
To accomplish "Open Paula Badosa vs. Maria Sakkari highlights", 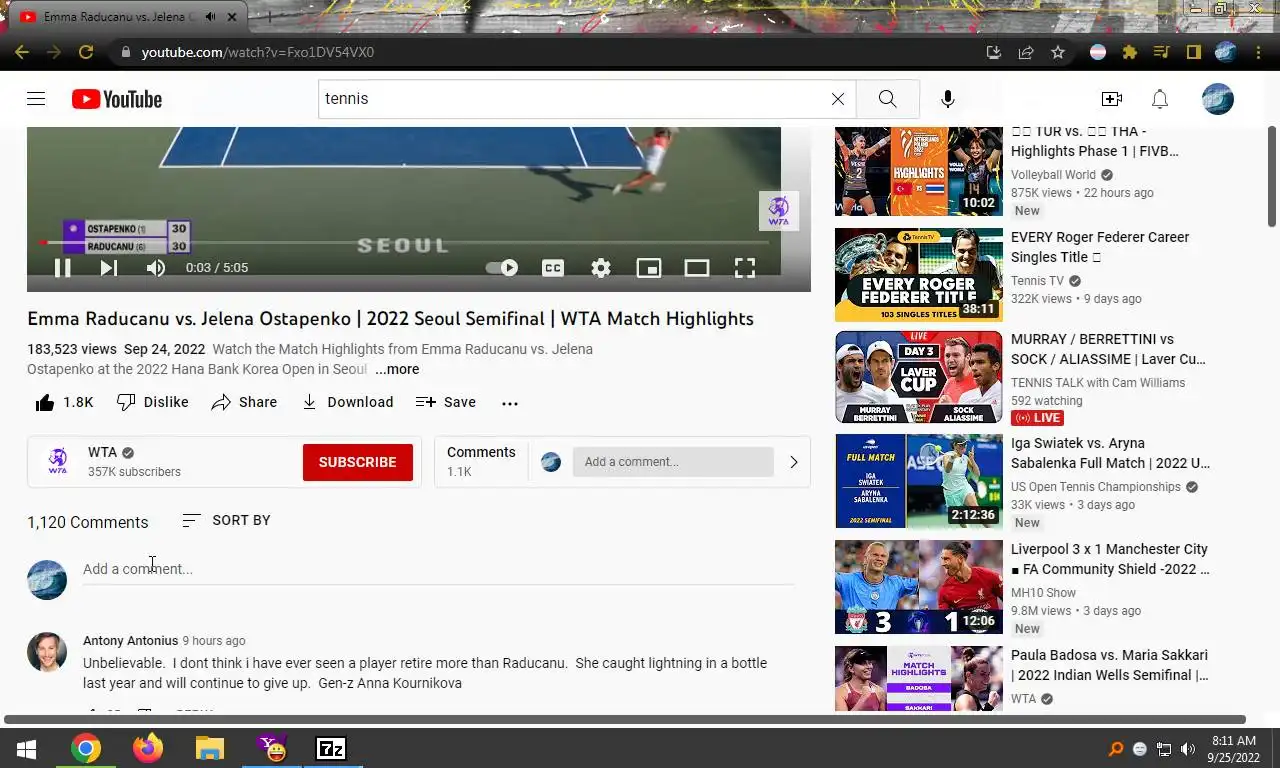I will [1110, 665].
